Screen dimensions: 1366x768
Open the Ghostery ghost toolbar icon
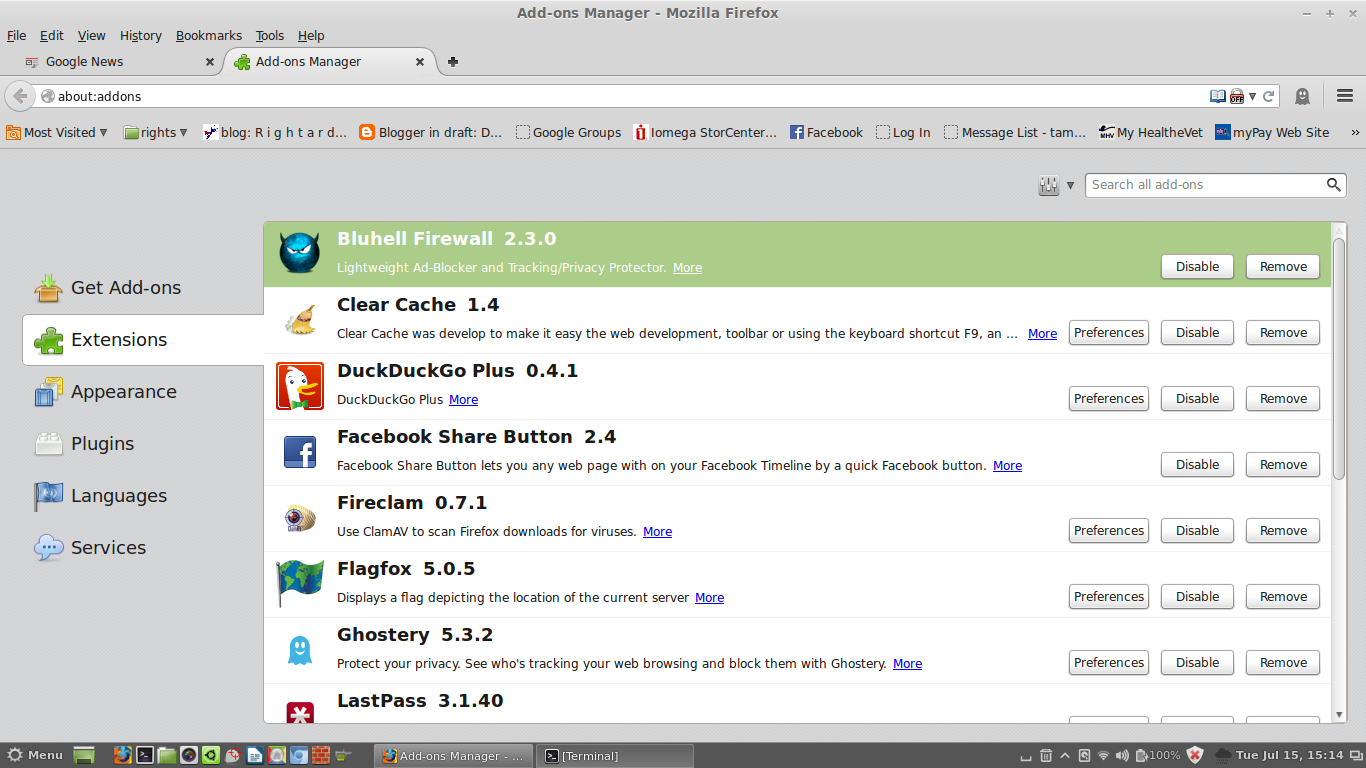(1302, 96)
